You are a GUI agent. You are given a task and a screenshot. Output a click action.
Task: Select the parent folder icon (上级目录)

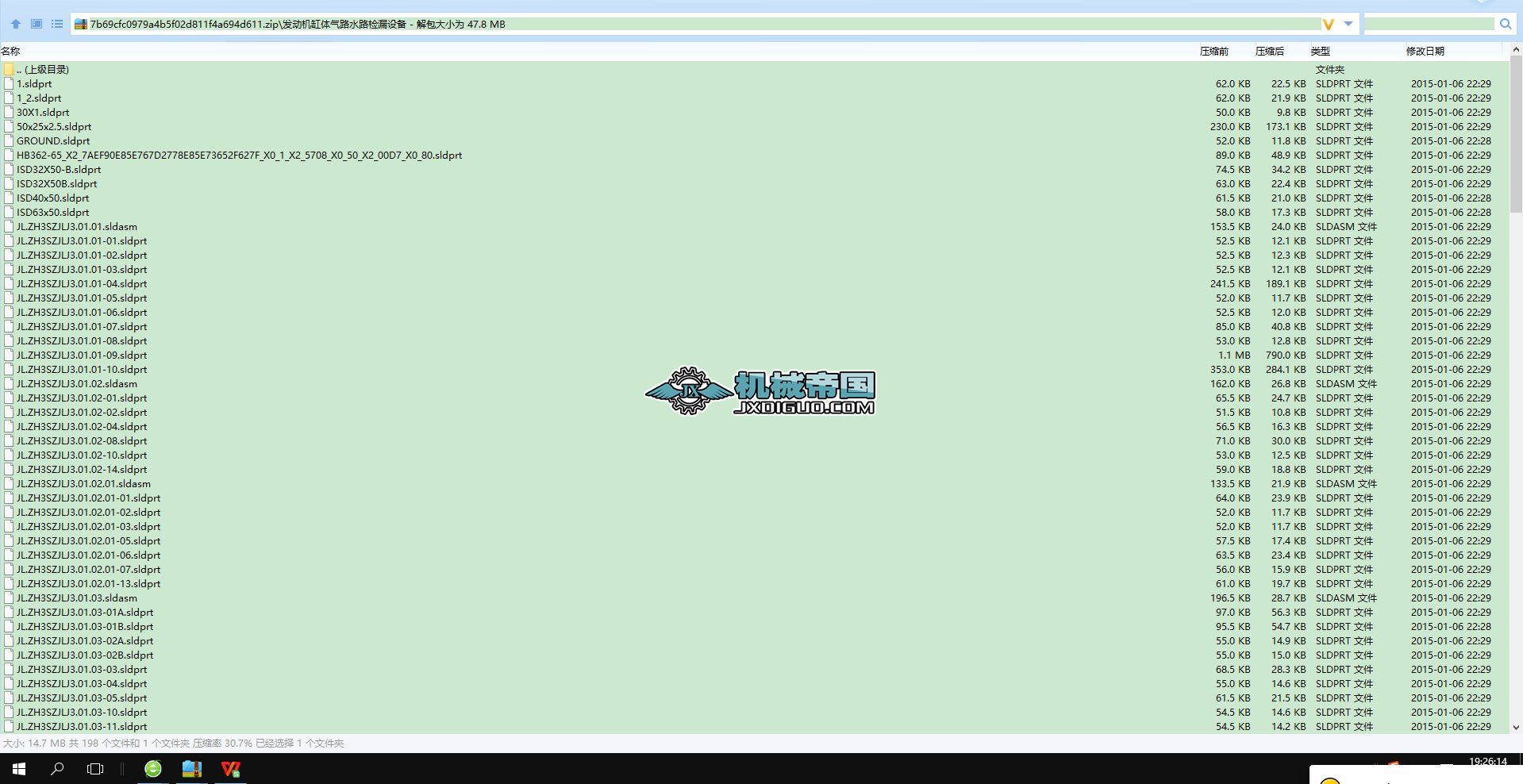(9, 70)
